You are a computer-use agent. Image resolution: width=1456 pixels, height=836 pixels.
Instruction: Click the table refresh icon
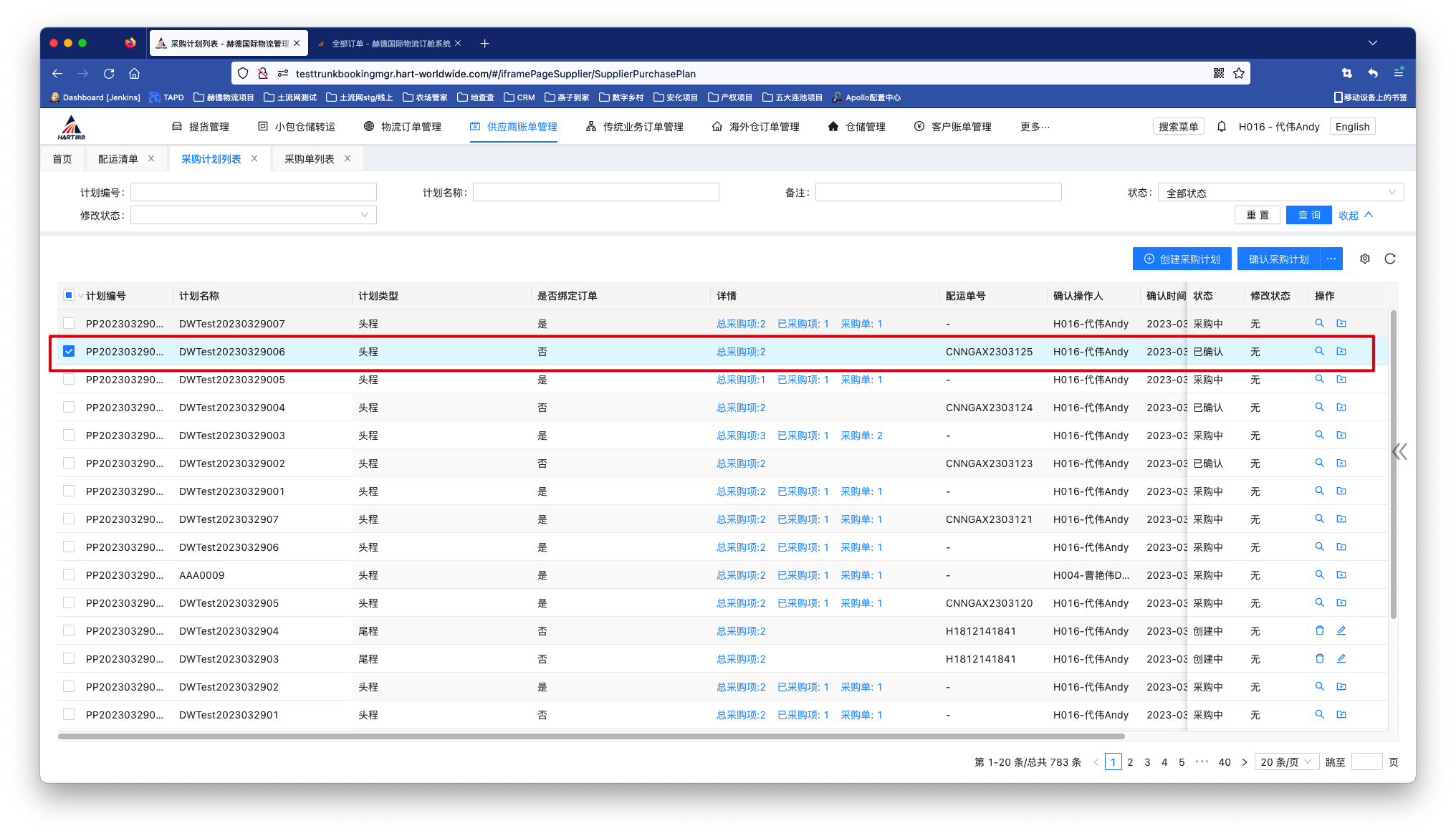tap(1390, 259)
